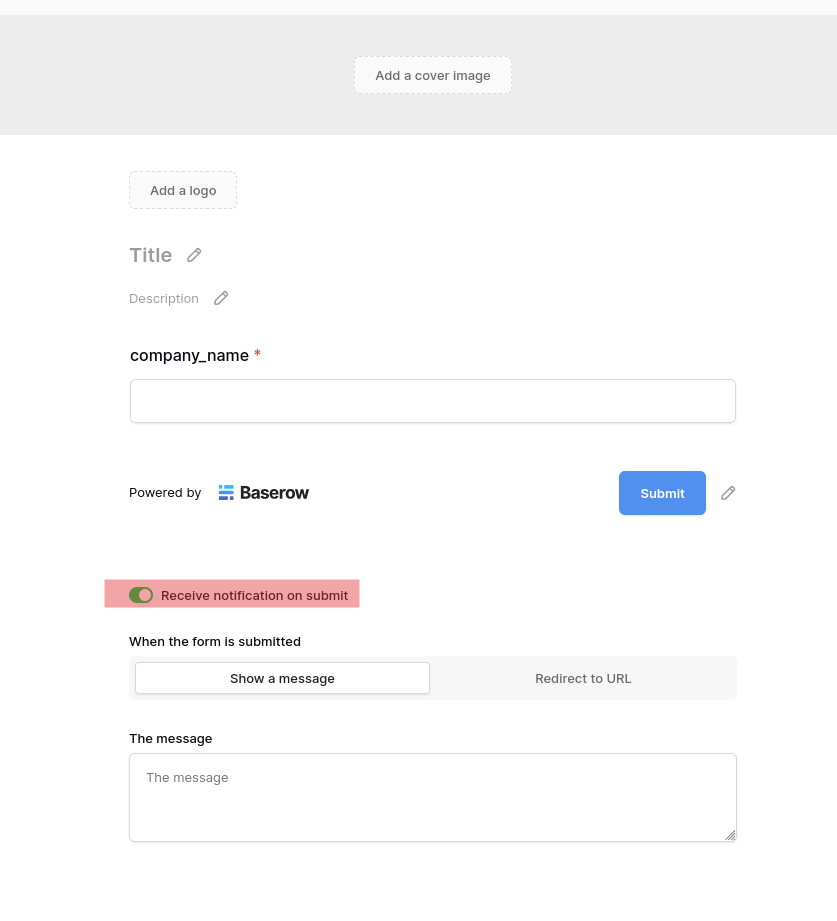
Task: Toggle the Receive notification on submit switch
Action: click(x=141, y=595)
